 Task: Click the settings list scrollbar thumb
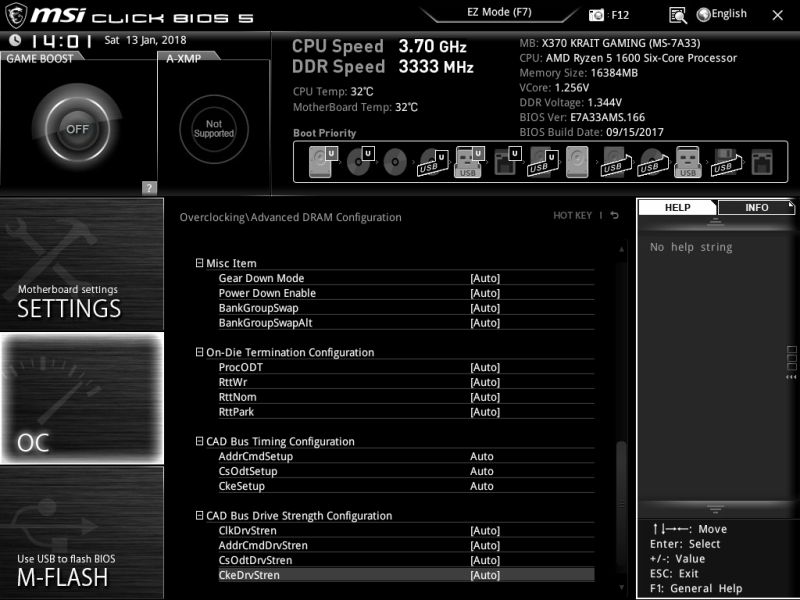pos(621,506)
